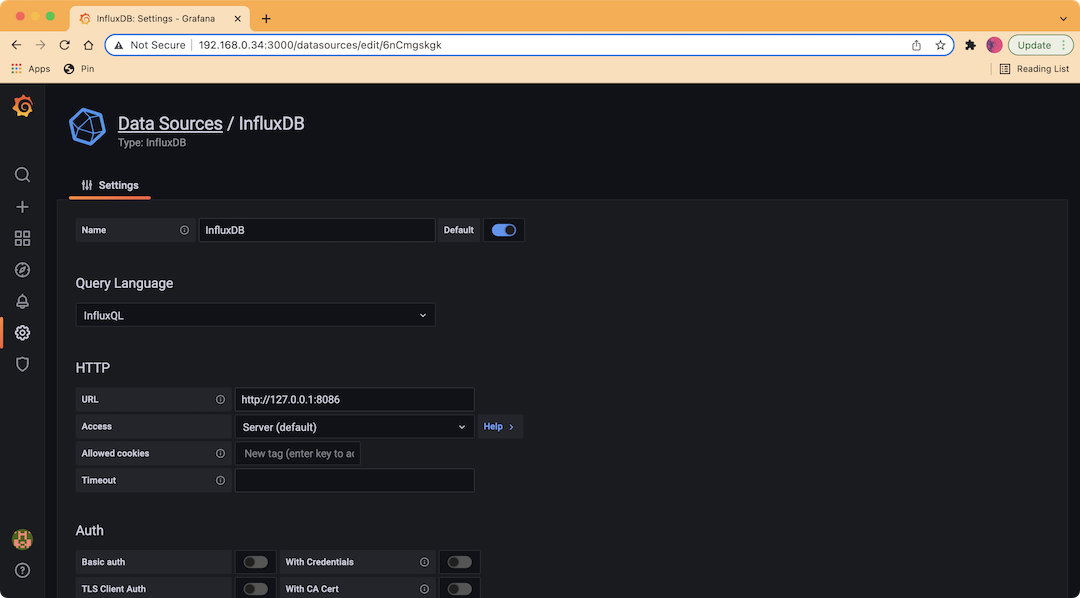Enable the TLS Client Auth switch

tap(256, 589)
